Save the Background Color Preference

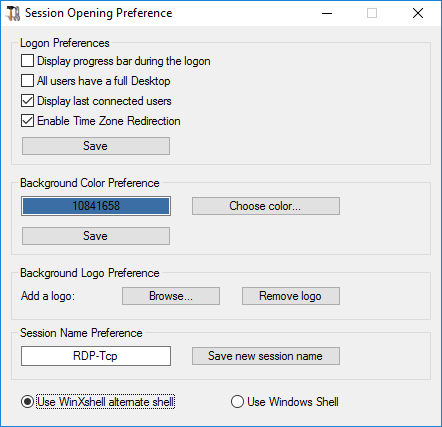click(96, 236)
